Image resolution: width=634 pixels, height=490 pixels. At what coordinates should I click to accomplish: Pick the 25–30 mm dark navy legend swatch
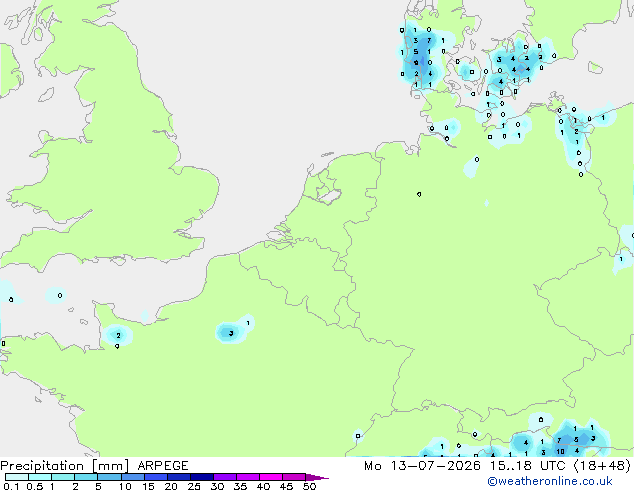pos(202,477)
